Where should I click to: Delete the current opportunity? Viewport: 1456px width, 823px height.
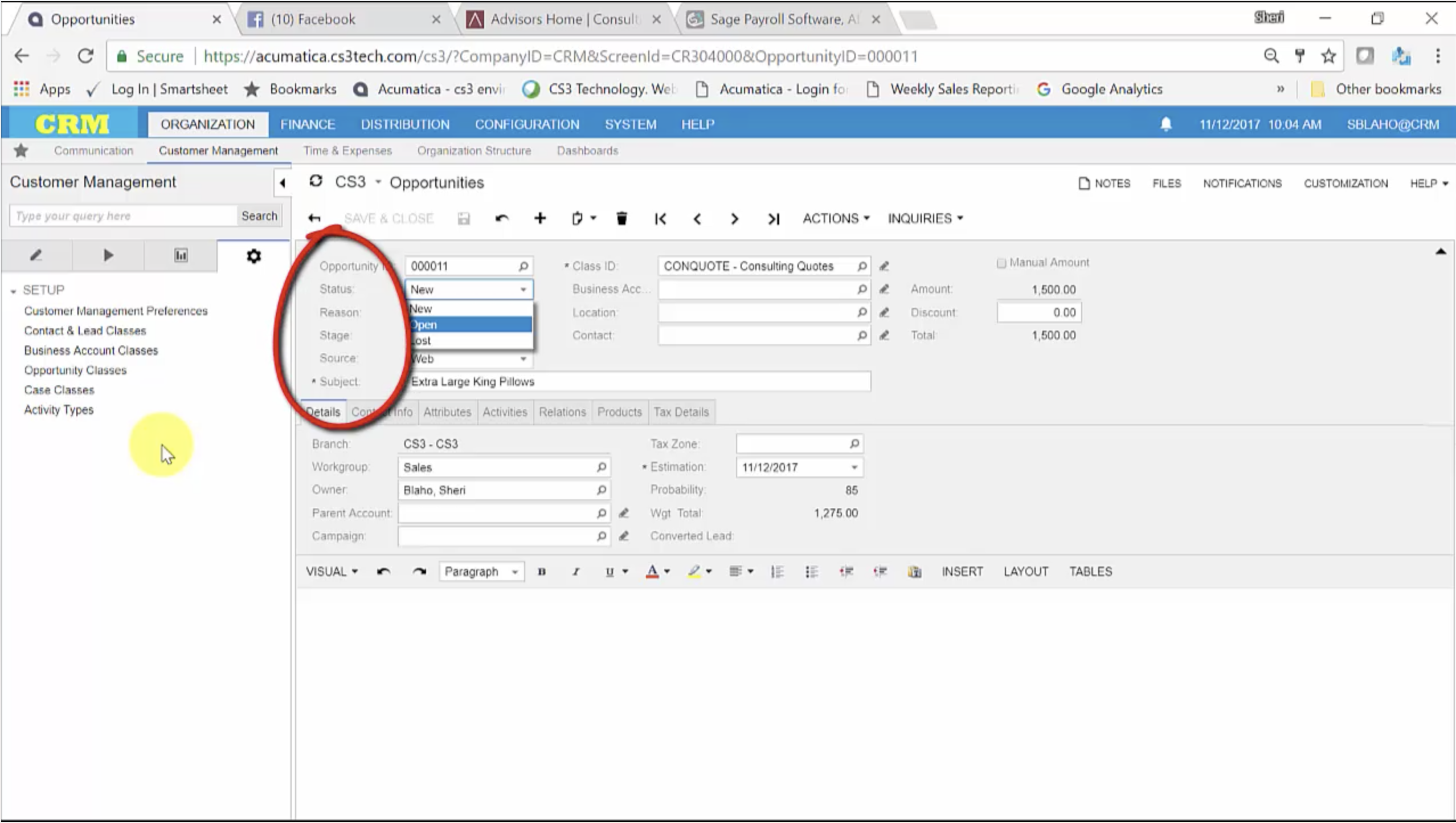621,218
